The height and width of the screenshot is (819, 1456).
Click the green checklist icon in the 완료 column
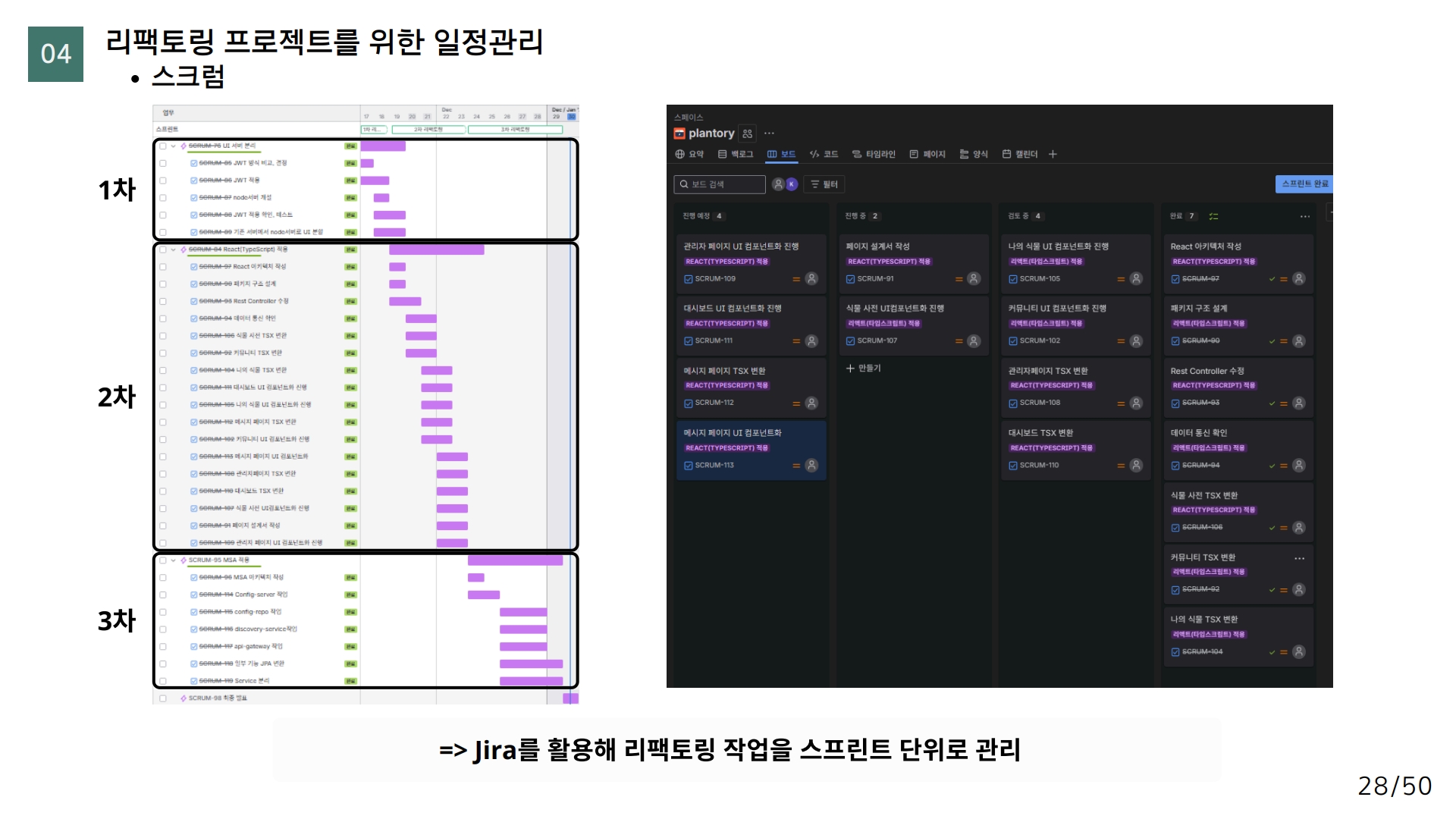point(1213,216)
